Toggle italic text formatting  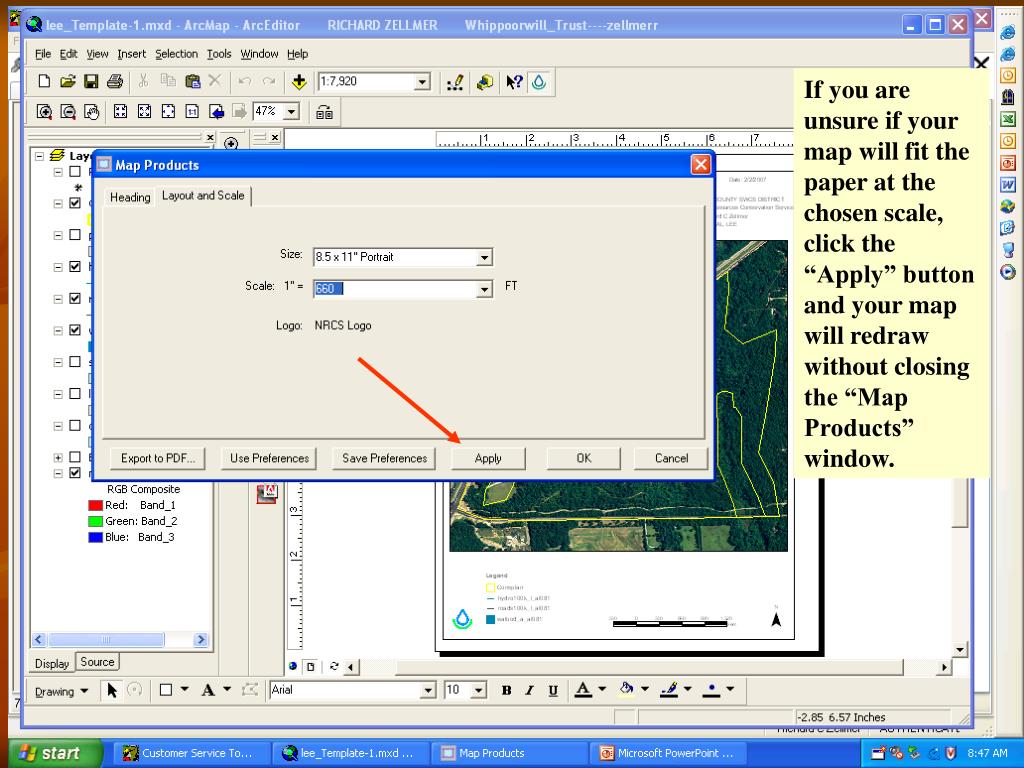pos(530,690)
